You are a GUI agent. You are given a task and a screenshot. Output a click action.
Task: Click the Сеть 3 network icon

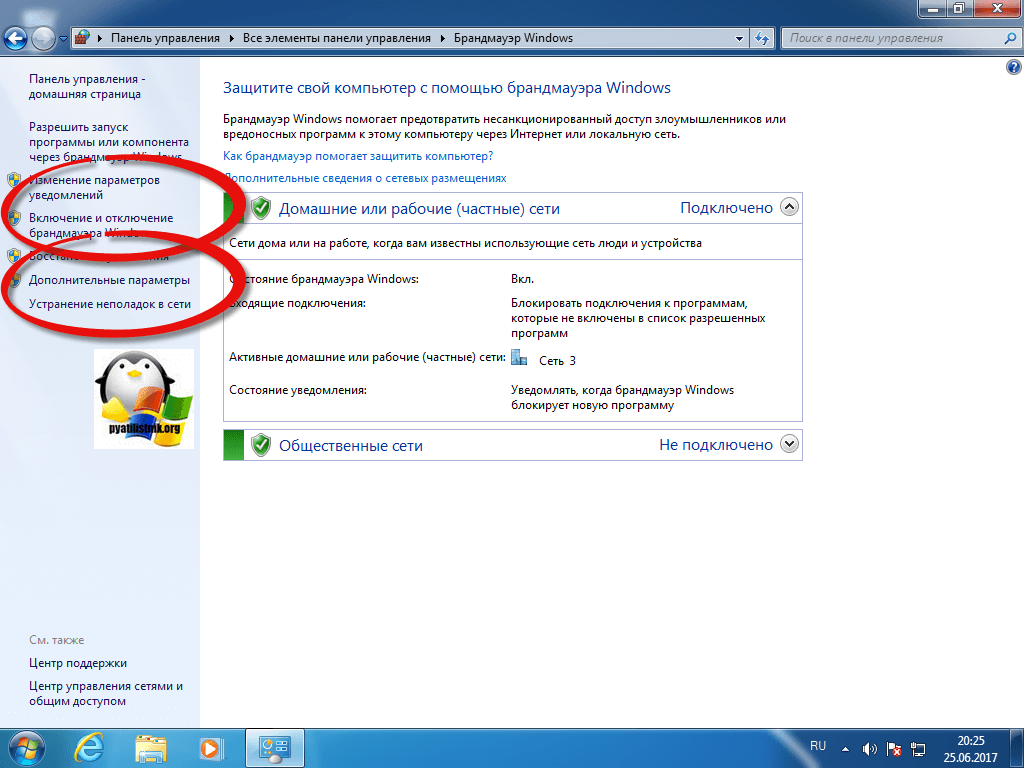pyautogui.click(x=518, y=358)
